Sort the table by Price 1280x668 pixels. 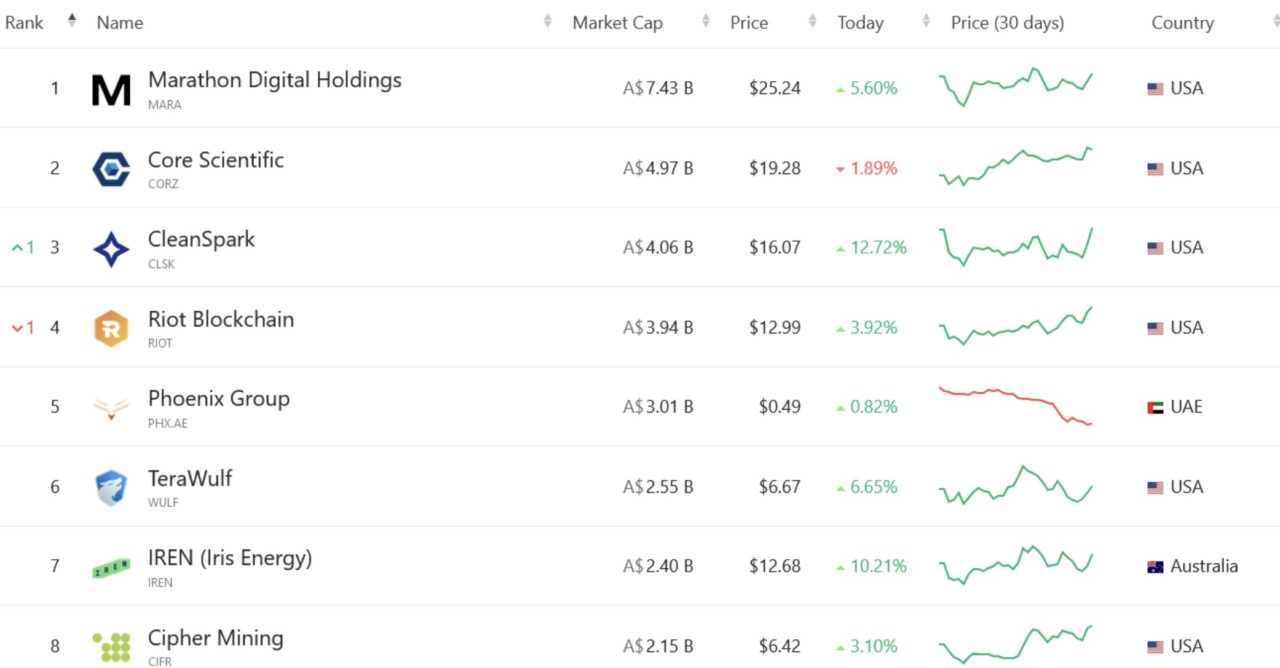[x=812, y=20]
